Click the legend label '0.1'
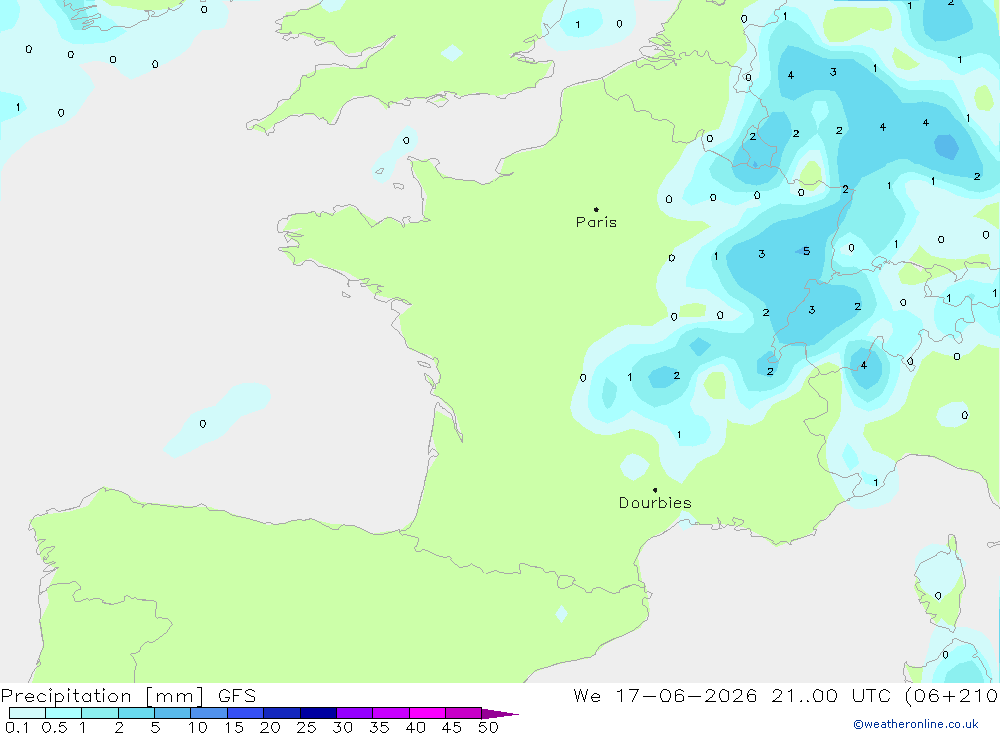The height and width of the screenshot is (733, 1000). 17,727
